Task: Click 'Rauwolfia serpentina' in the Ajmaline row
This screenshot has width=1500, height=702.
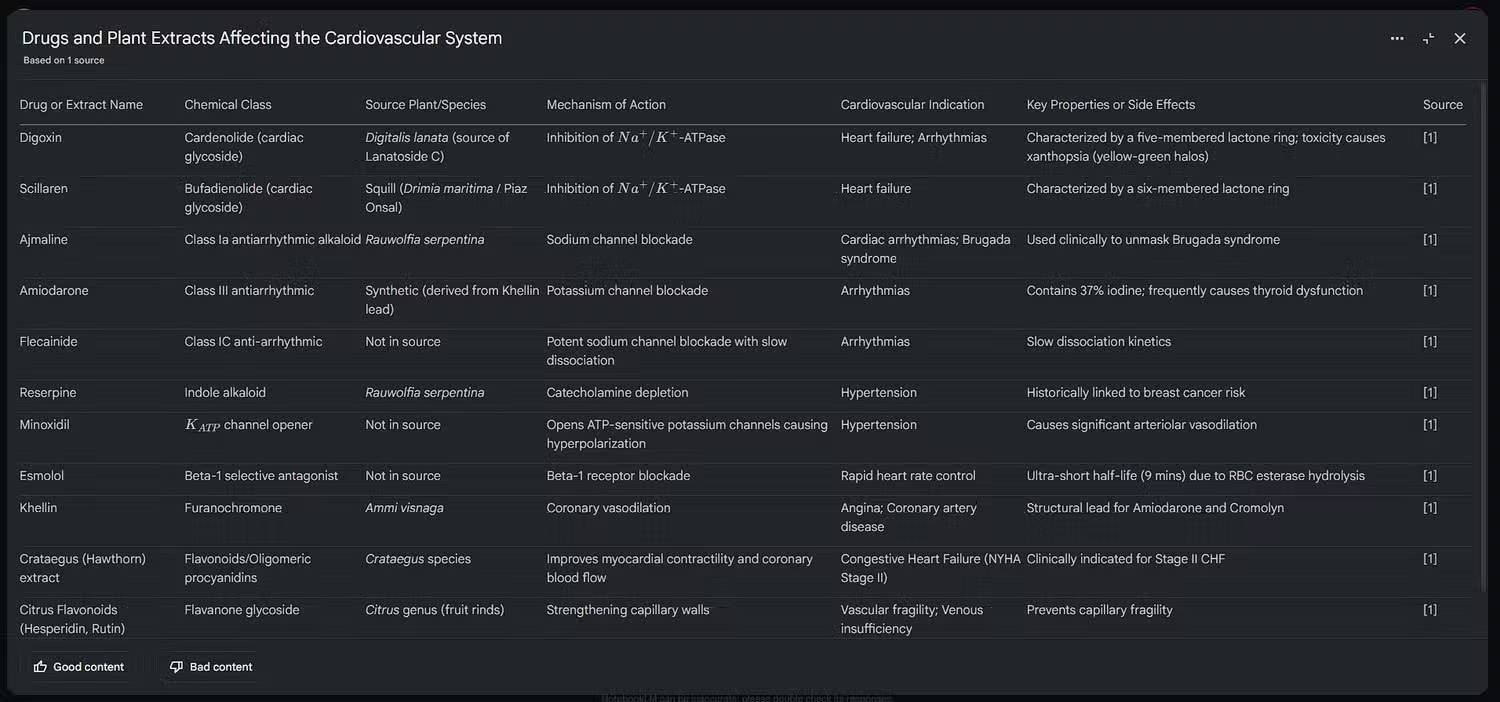Action: coord(425,239)
